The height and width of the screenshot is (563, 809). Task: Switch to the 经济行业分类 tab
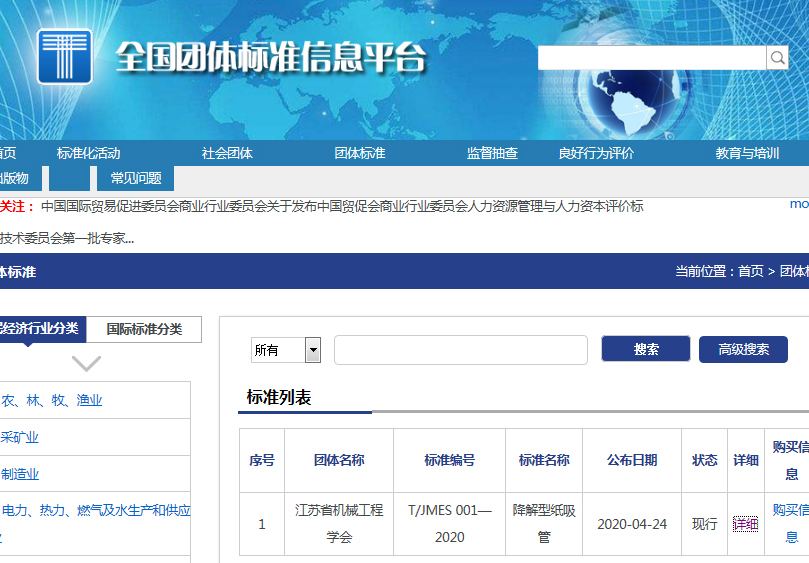point(41,329)
